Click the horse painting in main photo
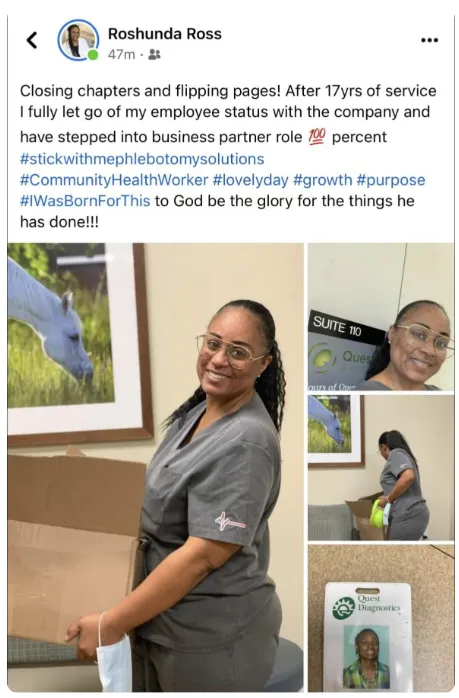 coord(79,343)
